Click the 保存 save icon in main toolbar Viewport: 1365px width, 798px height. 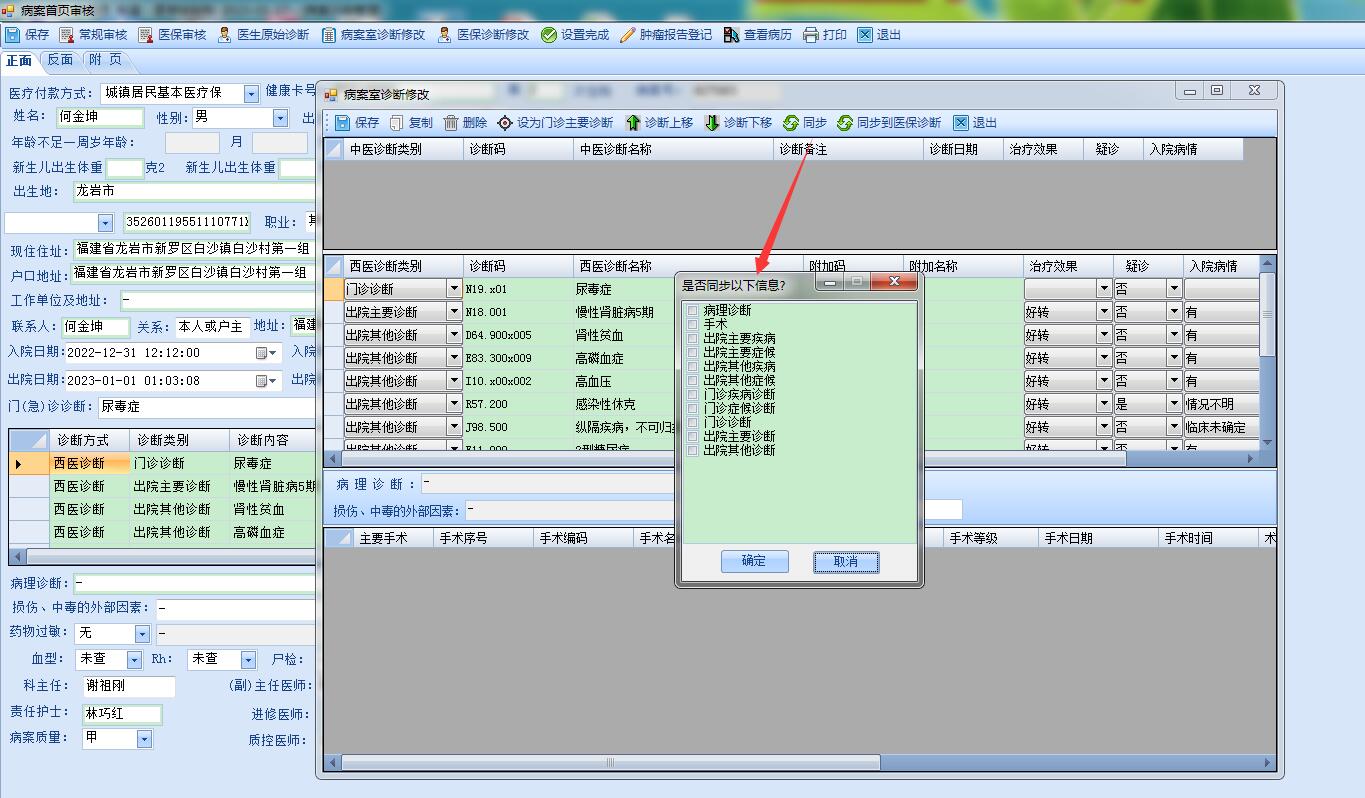point(13,34)
